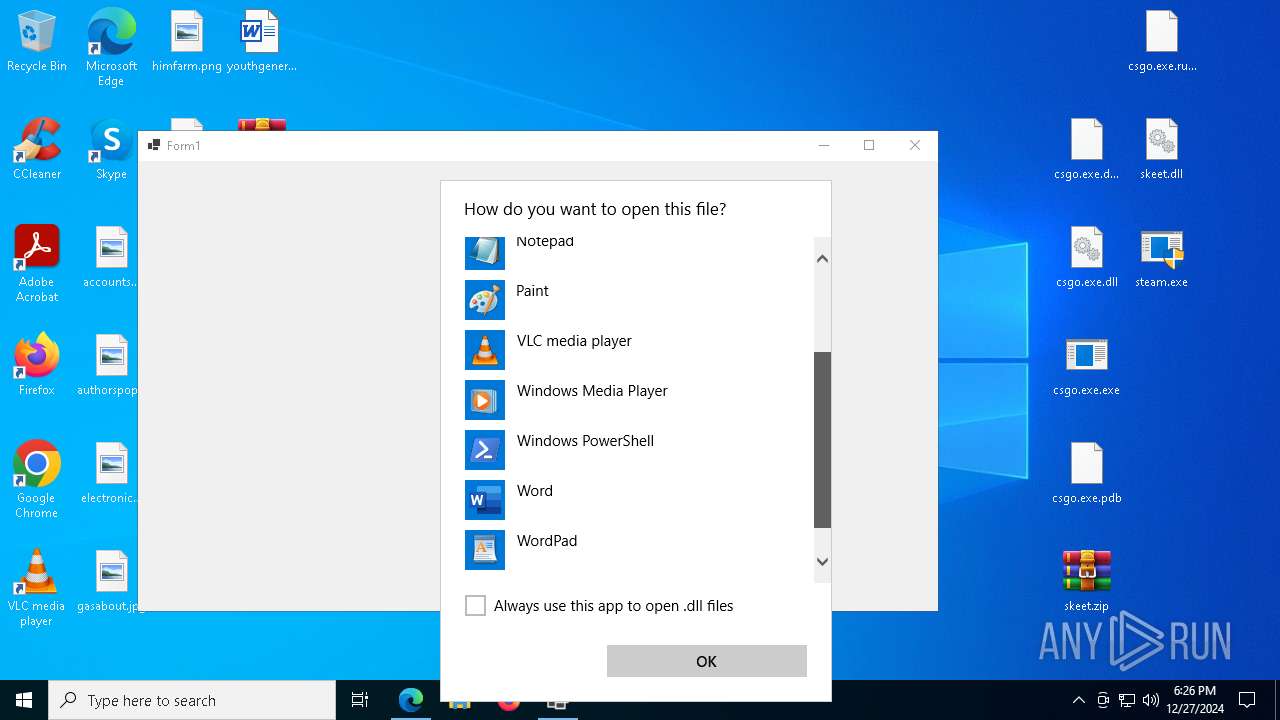Open Task View from taskbar

pyautogui.click(x=360, y=700)
